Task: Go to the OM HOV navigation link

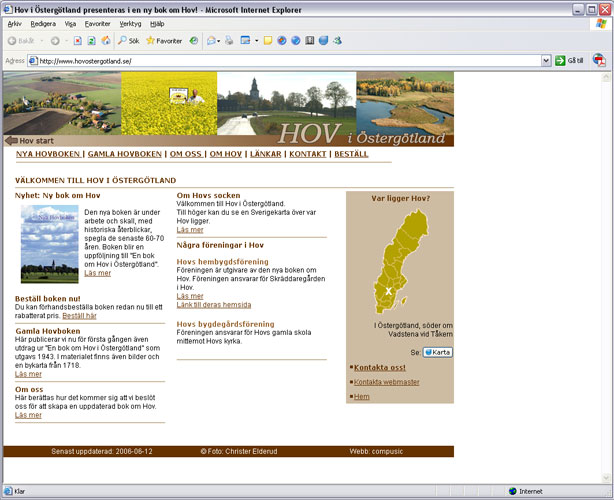Action: pos(226,154)
